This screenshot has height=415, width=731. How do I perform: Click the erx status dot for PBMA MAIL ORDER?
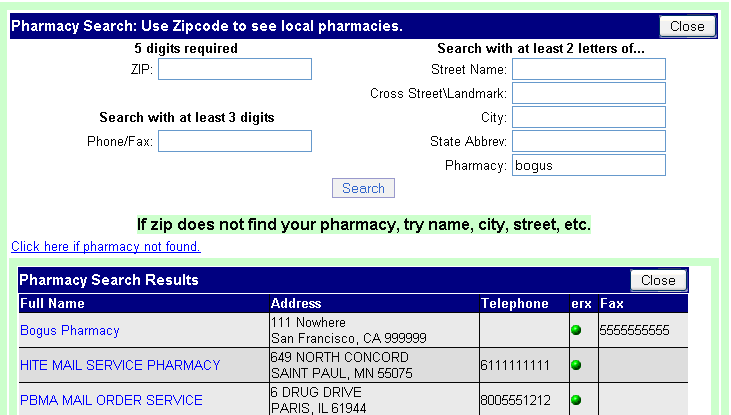(x=576, y=400)
